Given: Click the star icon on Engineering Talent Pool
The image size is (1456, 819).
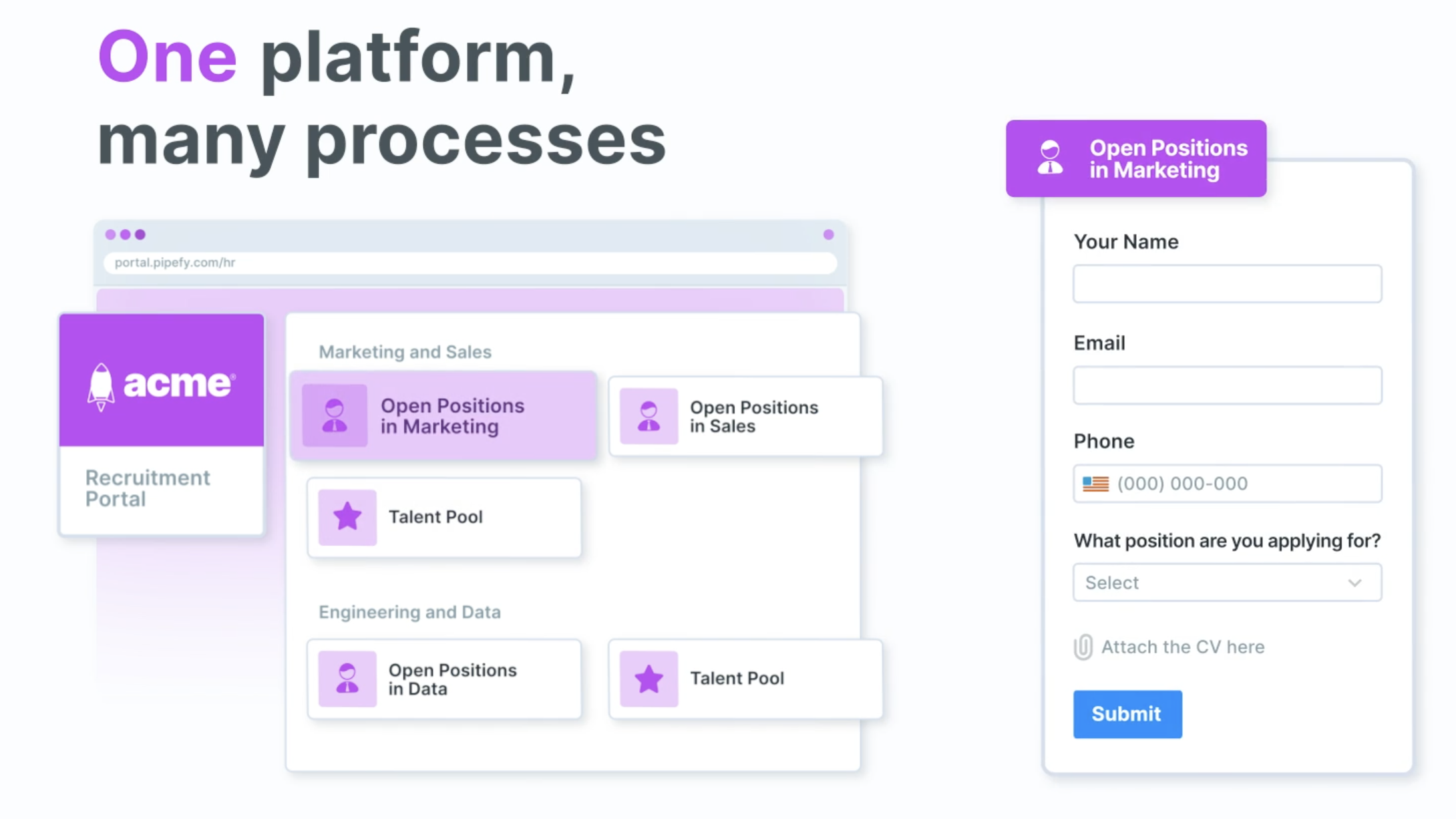Looking at the screenshot, I should (x=649, y=679).
